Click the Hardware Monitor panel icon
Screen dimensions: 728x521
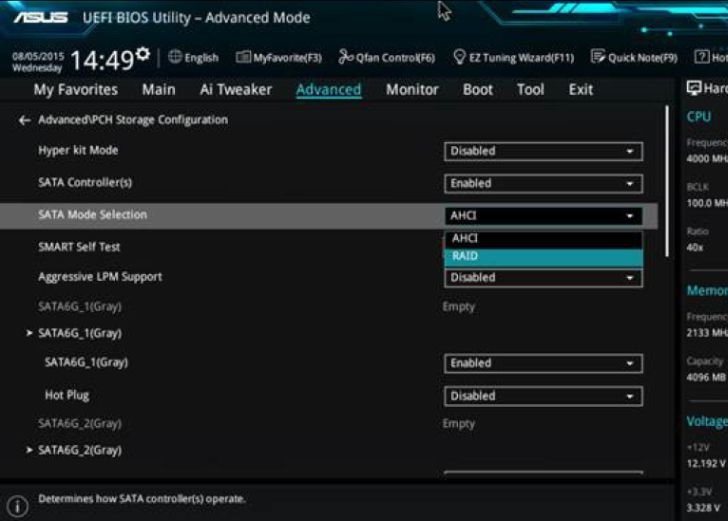click(694, 87)
